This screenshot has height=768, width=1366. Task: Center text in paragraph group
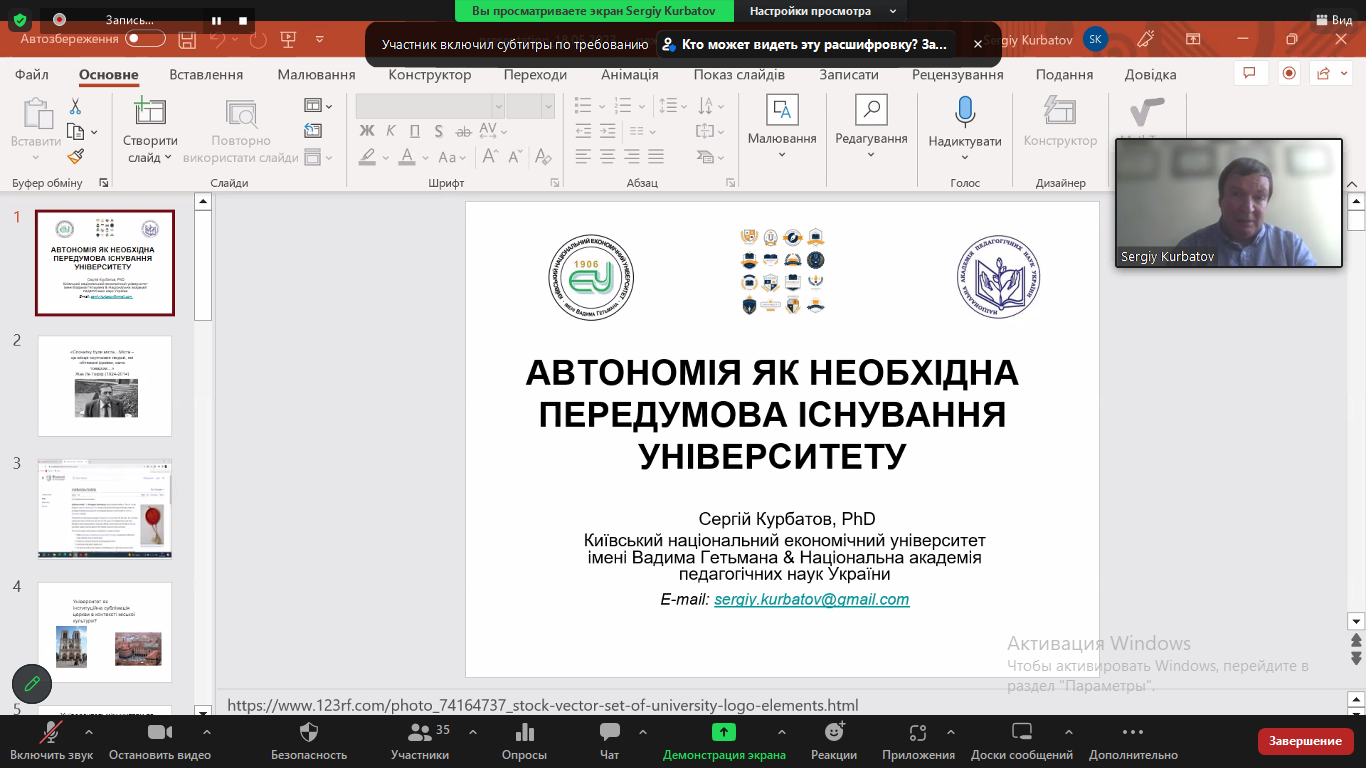[607, 156]
